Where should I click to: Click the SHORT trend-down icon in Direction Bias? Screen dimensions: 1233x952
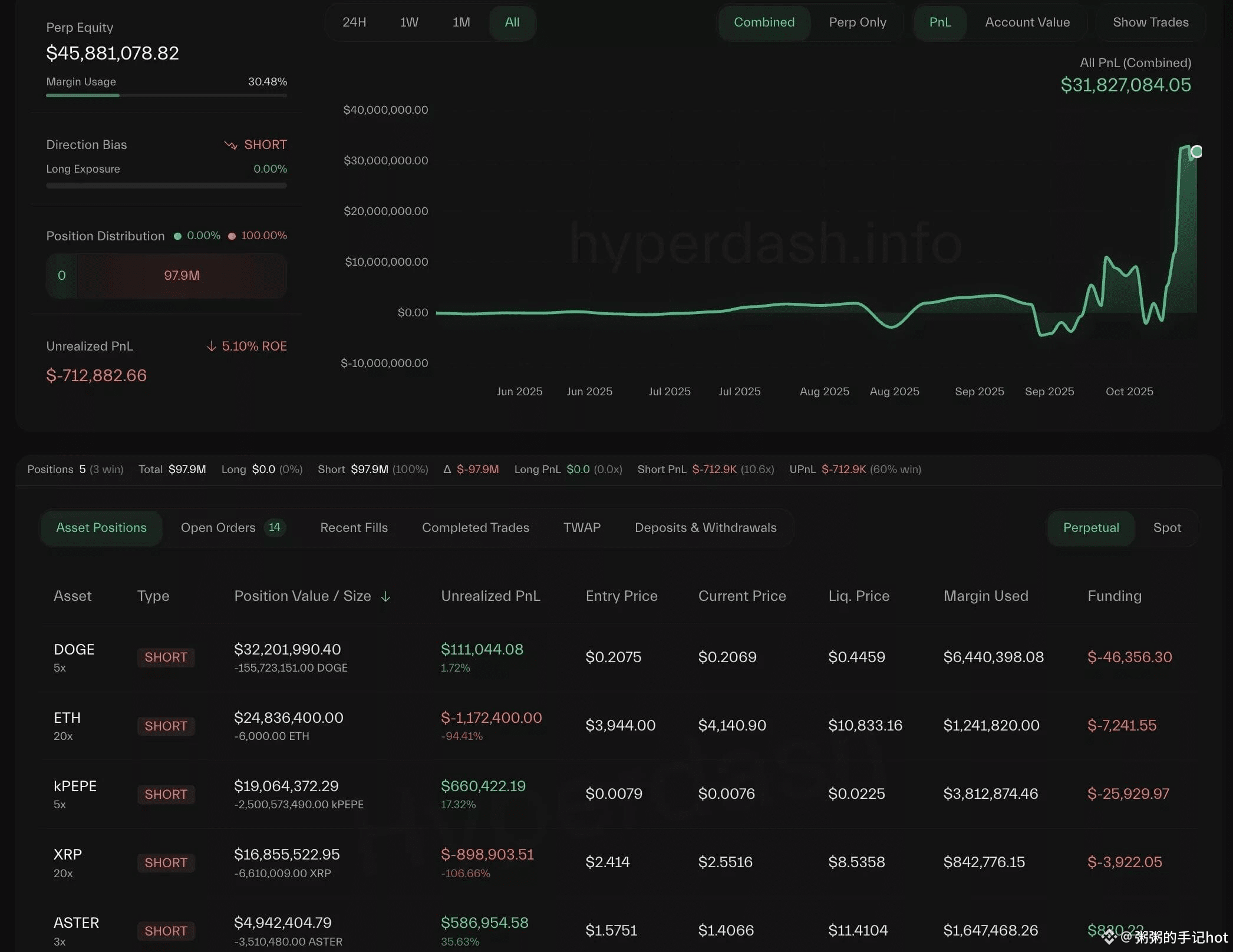(230, 145)
